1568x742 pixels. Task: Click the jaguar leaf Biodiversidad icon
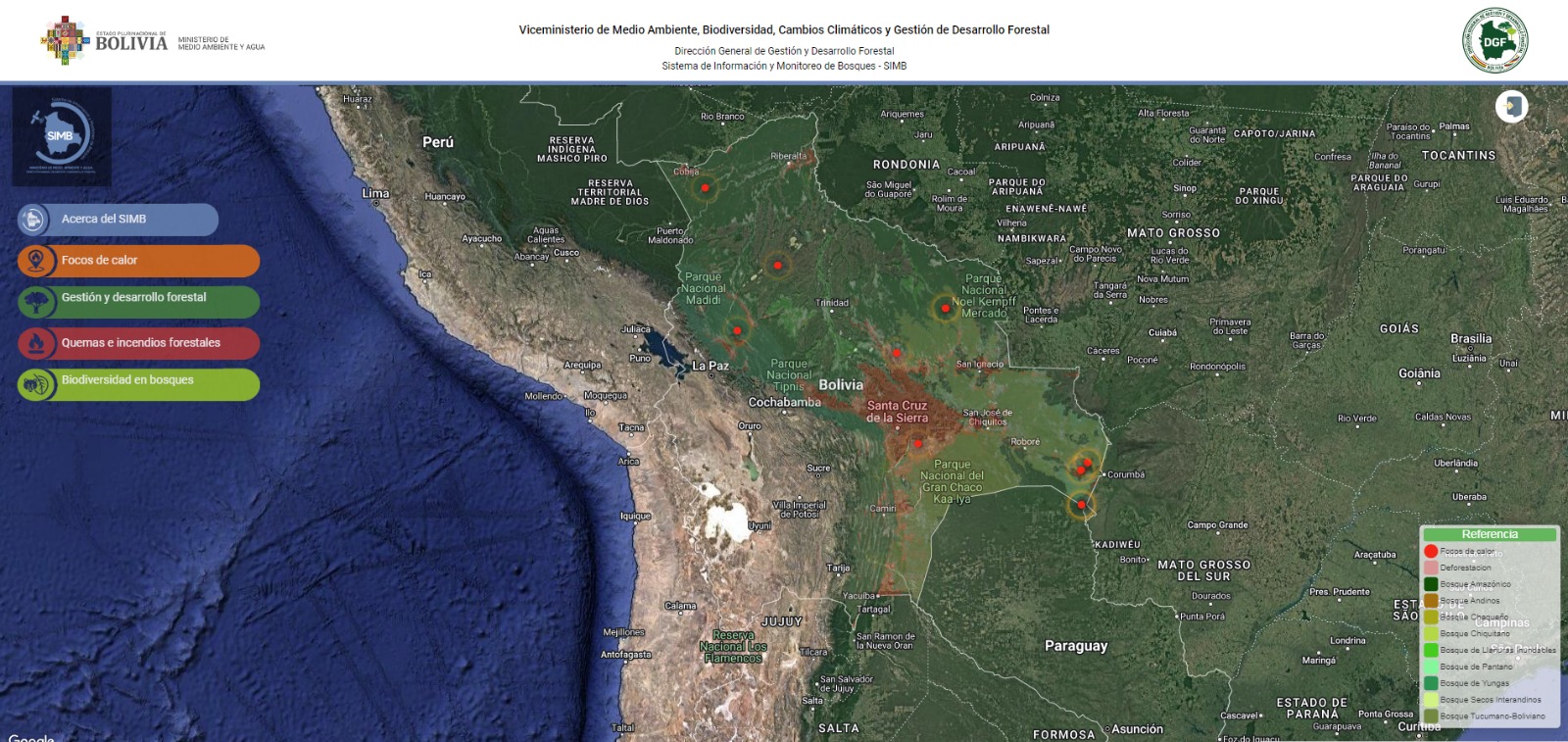click(36, 384)
